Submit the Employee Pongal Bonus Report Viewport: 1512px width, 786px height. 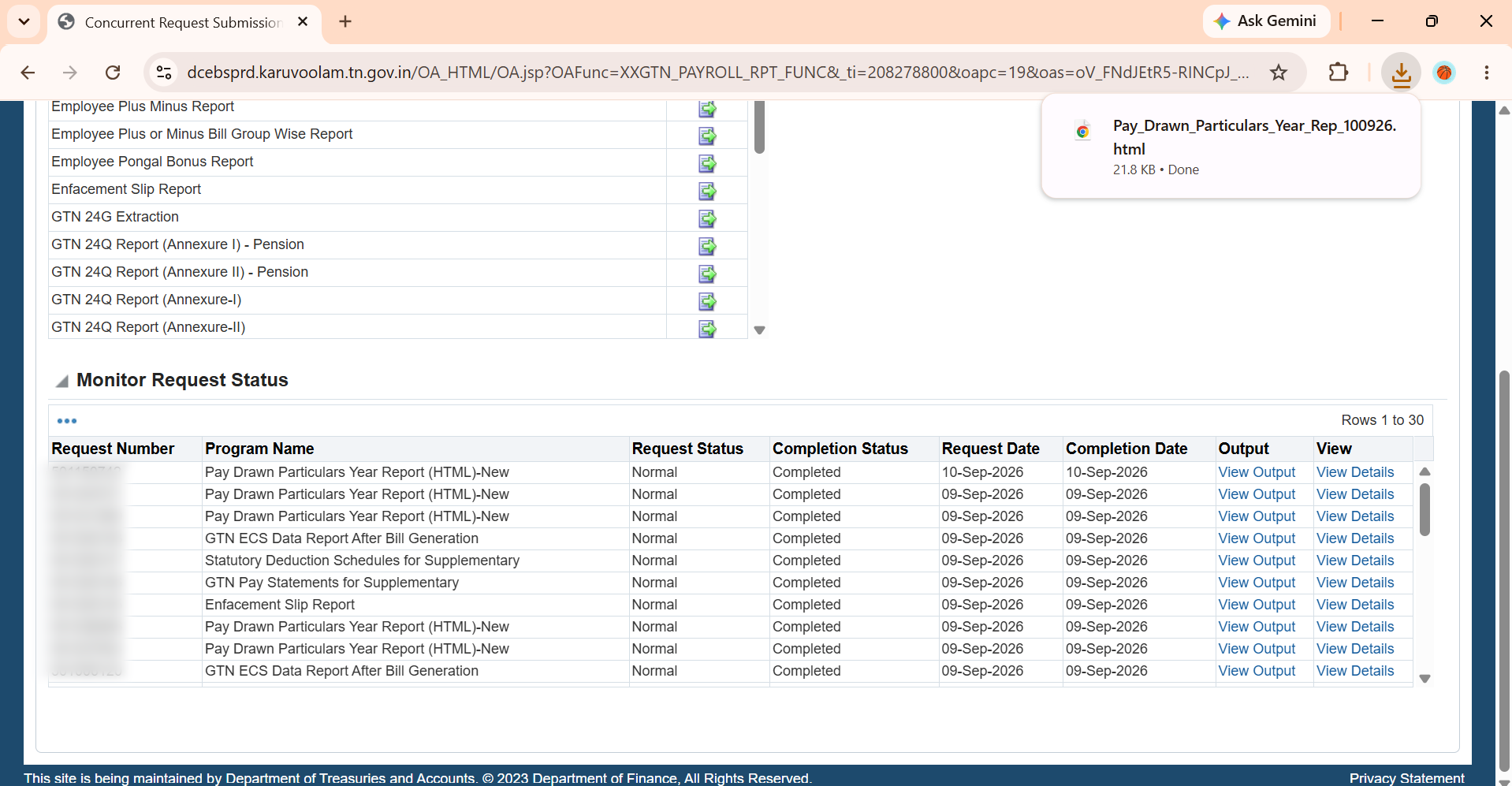[x=707, y=163]
